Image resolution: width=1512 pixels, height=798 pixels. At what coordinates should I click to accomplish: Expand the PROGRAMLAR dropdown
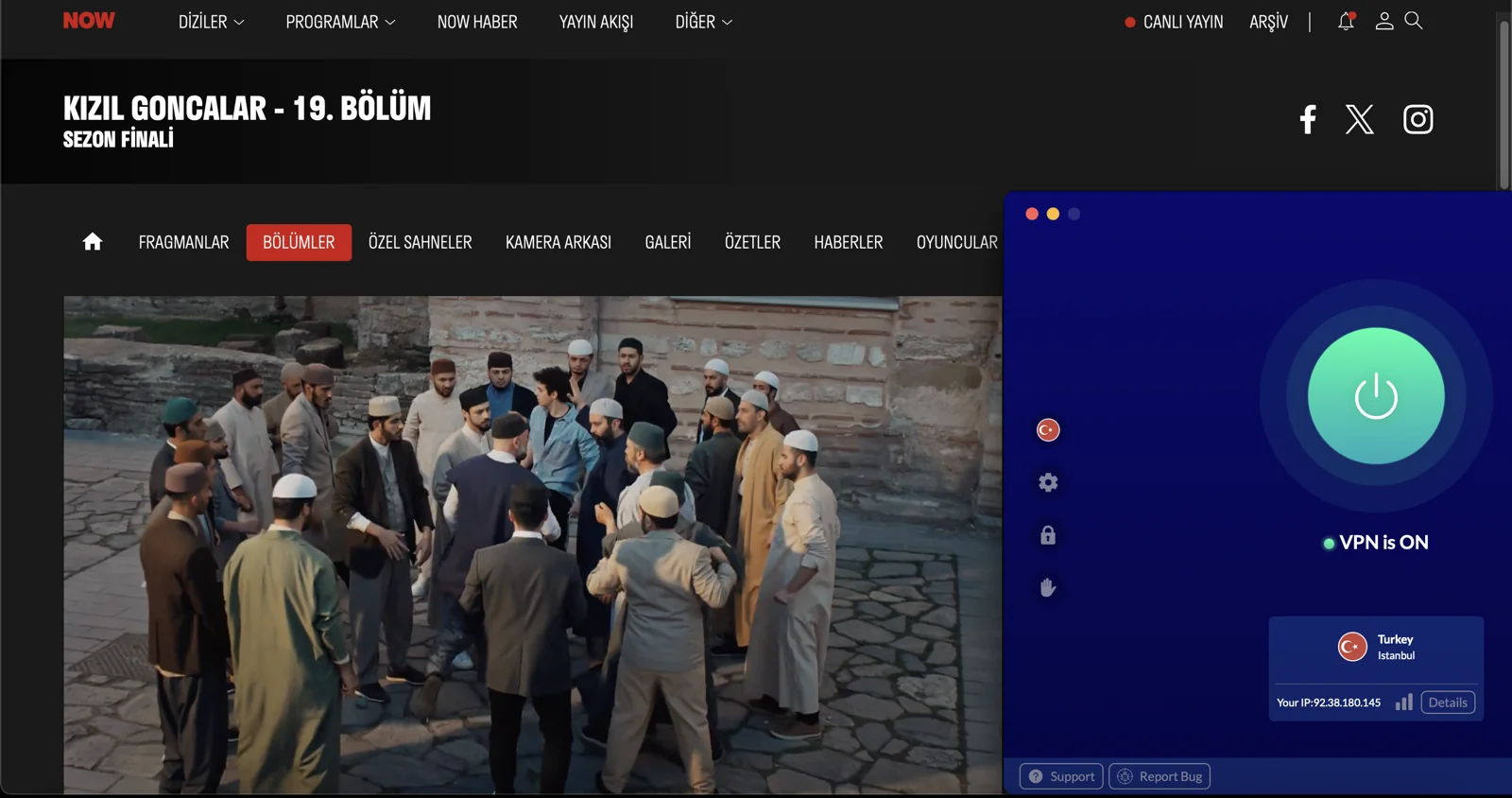[341, 22]
